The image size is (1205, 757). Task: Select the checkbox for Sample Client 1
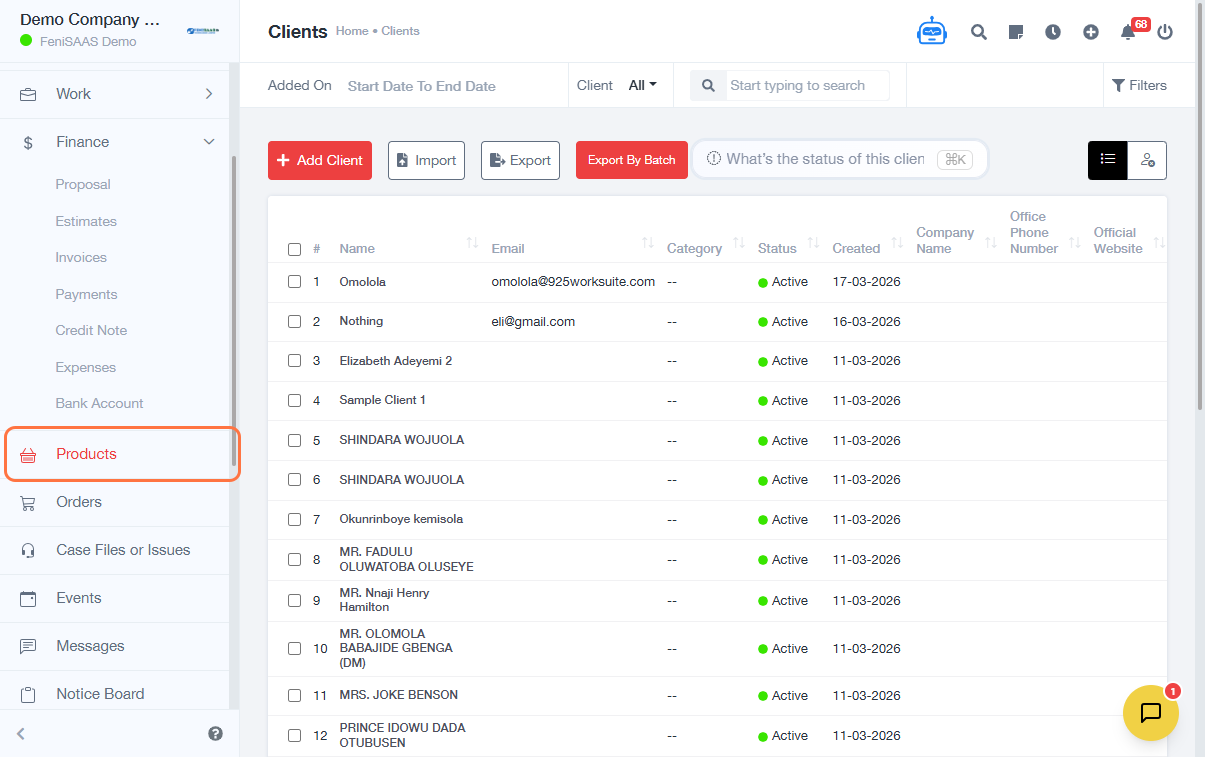[x=294, y=400]
